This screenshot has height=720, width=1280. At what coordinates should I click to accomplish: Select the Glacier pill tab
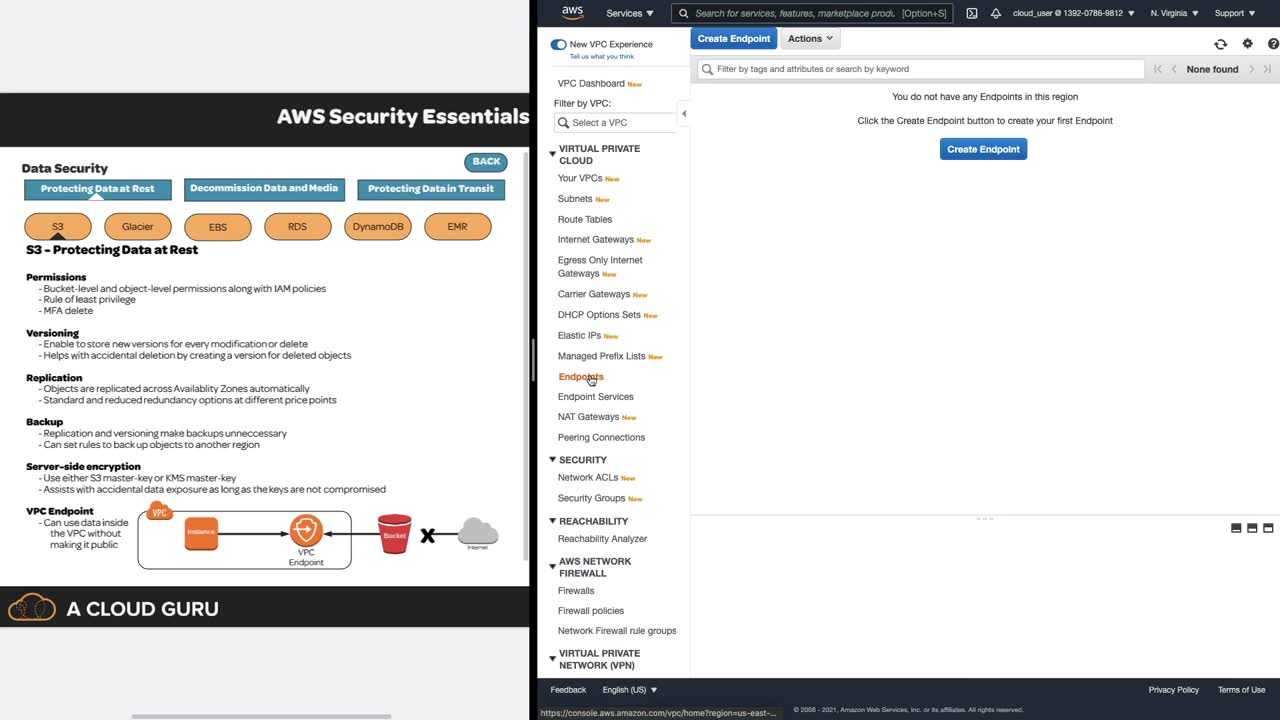[138, 227]
